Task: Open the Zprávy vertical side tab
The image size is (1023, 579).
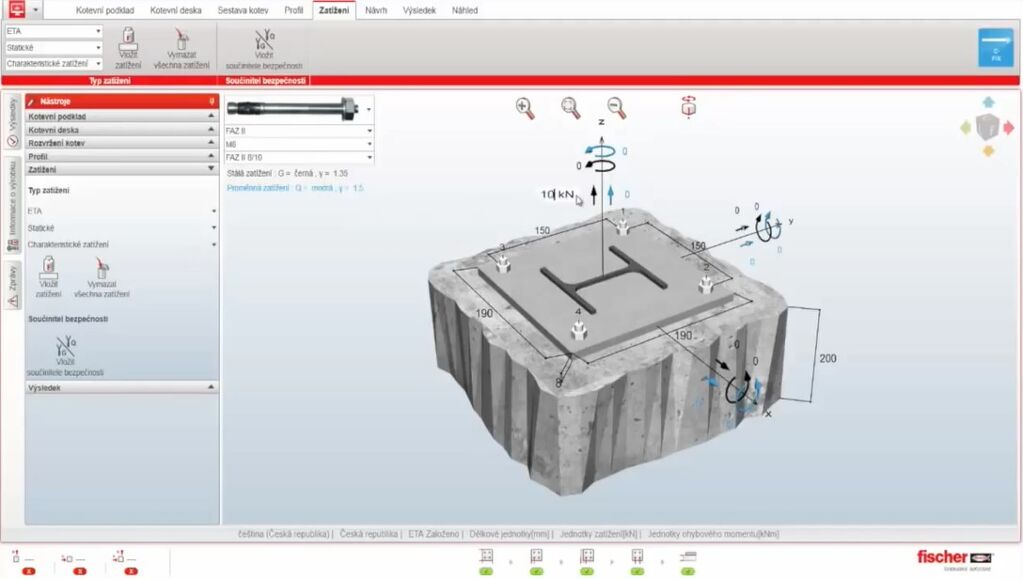Action: (12, 285)
